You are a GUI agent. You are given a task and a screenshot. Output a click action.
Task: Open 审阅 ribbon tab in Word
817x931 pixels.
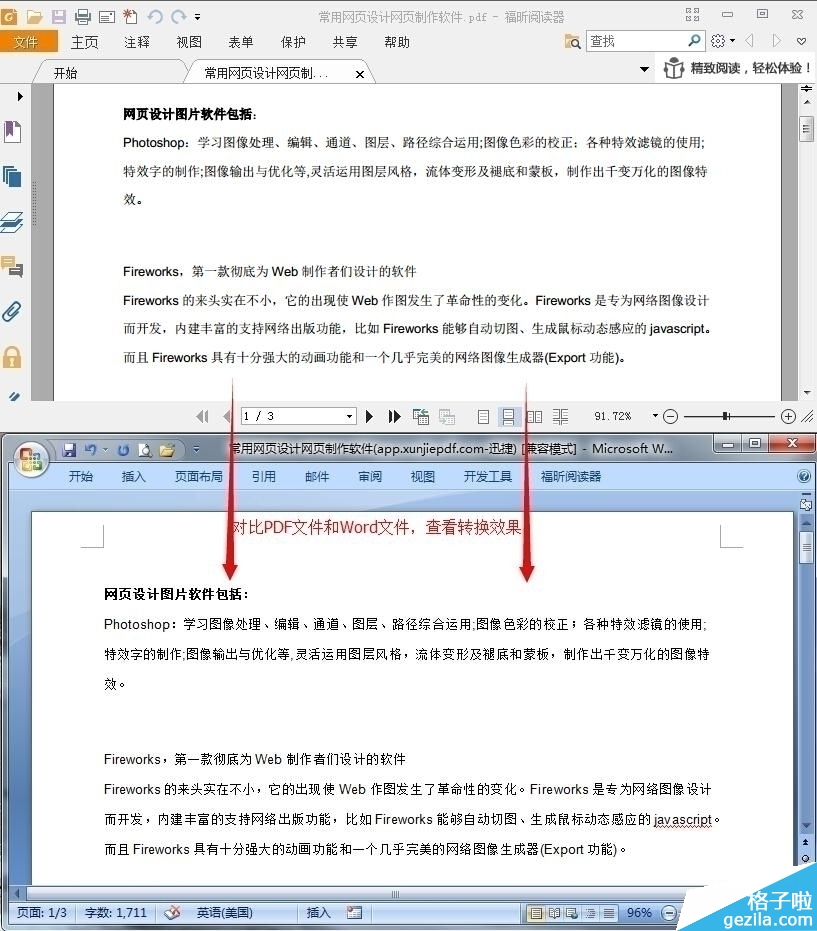(x=369, y=476)
